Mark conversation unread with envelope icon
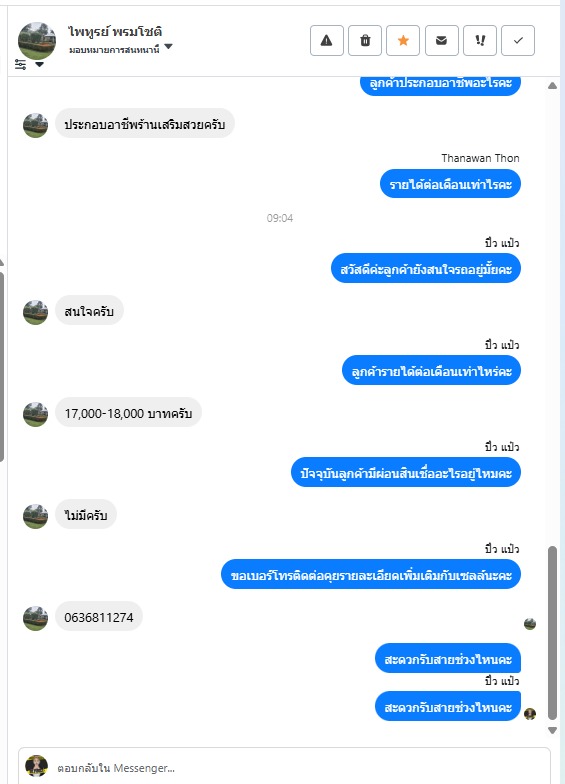The width and height of the screenshot is (565, 784). [x=442, y=40]
